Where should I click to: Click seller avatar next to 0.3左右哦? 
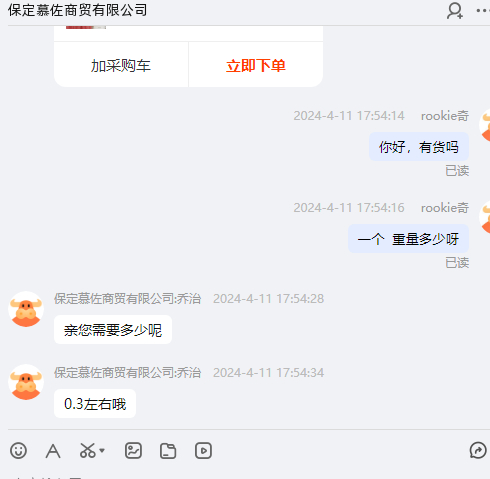(26, 382)
